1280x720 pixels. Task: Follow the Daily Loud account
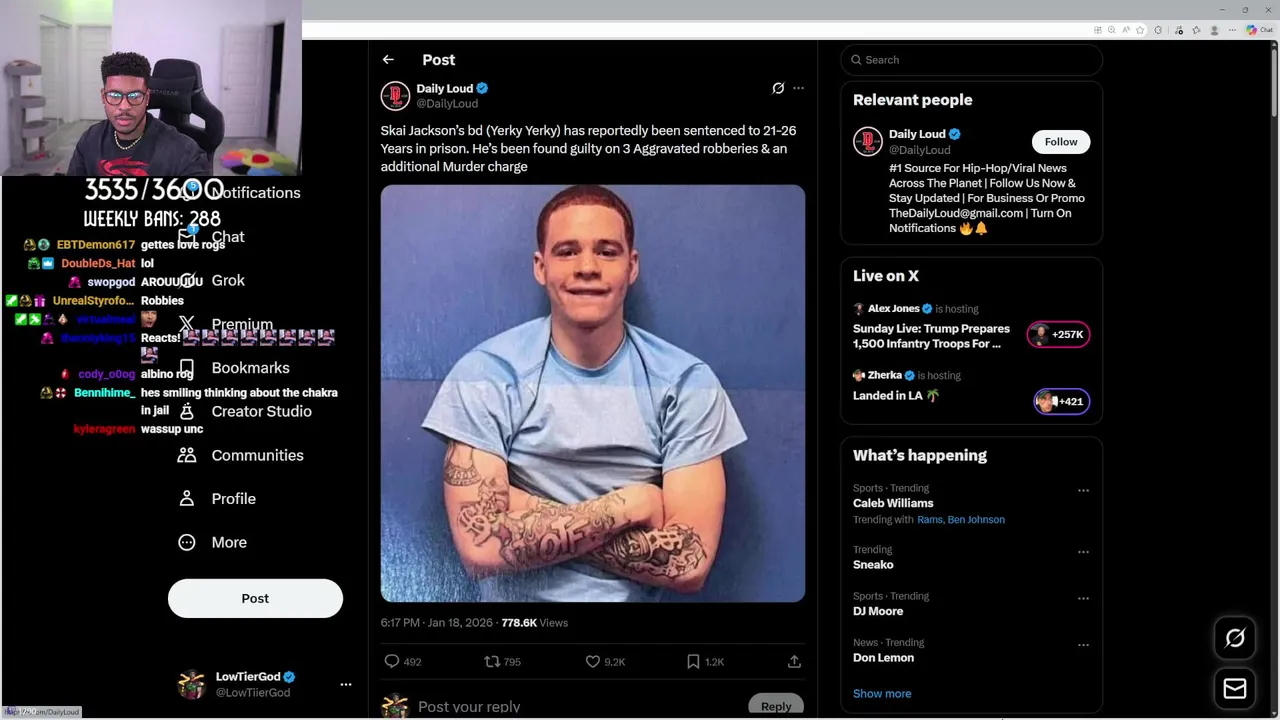coord(1061,142)
